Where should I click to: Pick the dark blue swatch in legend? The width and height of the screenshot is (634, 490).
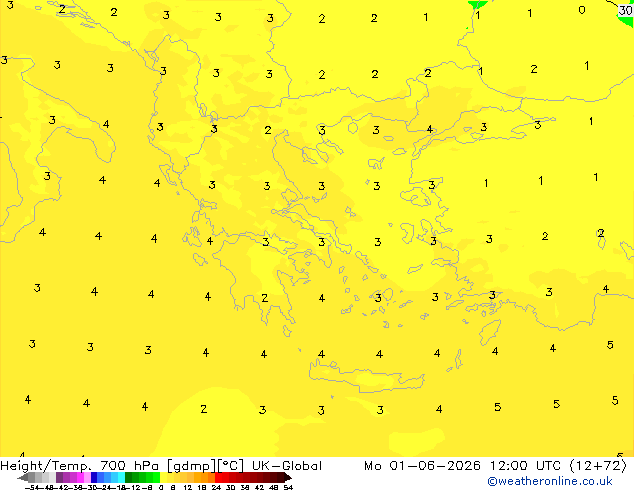pyautogui.click(x=94, y=477)
